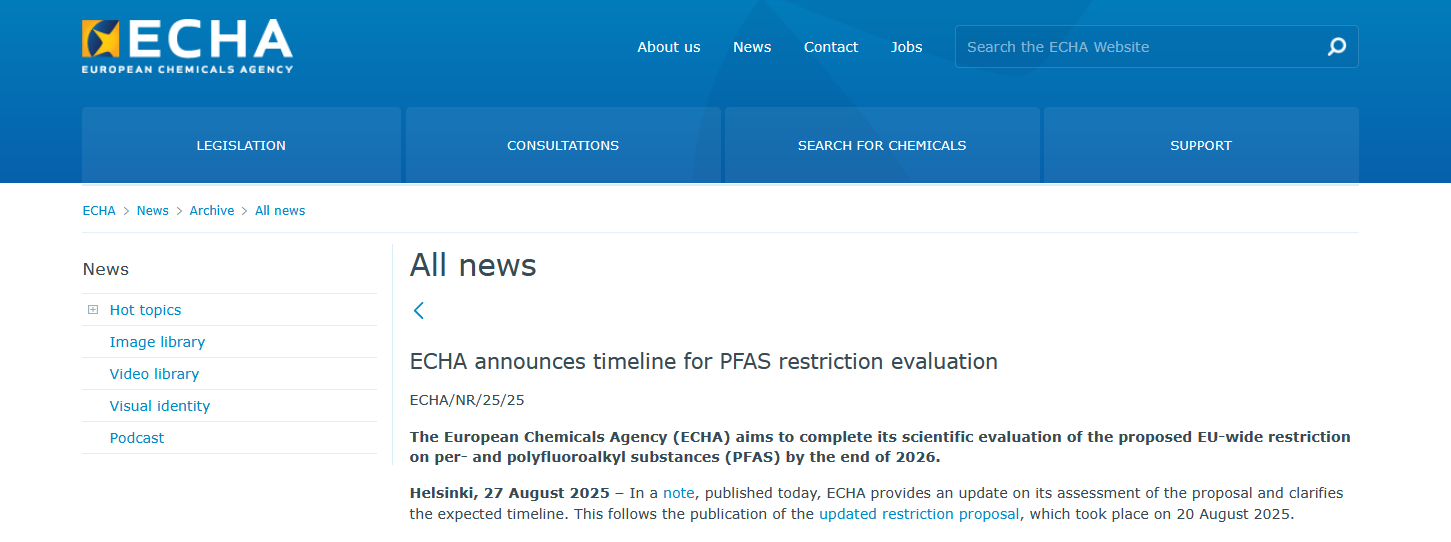Open the About us menu item
Screen dimensions: 1451x542
tap(669, 47)
